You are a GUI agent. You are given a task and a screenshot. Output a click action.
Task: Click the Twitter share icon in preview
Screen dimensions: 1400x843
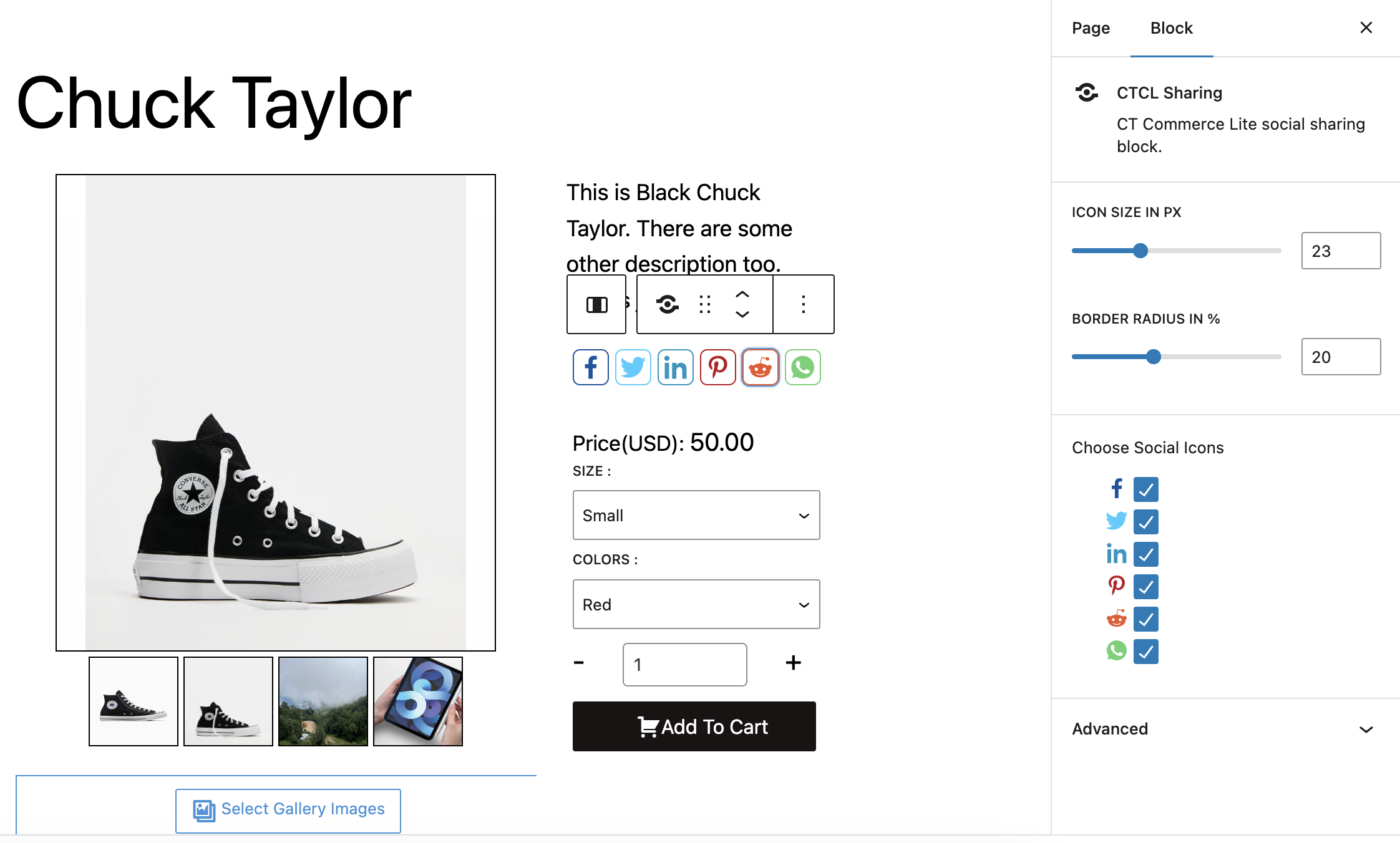click(x=633, y=367)
